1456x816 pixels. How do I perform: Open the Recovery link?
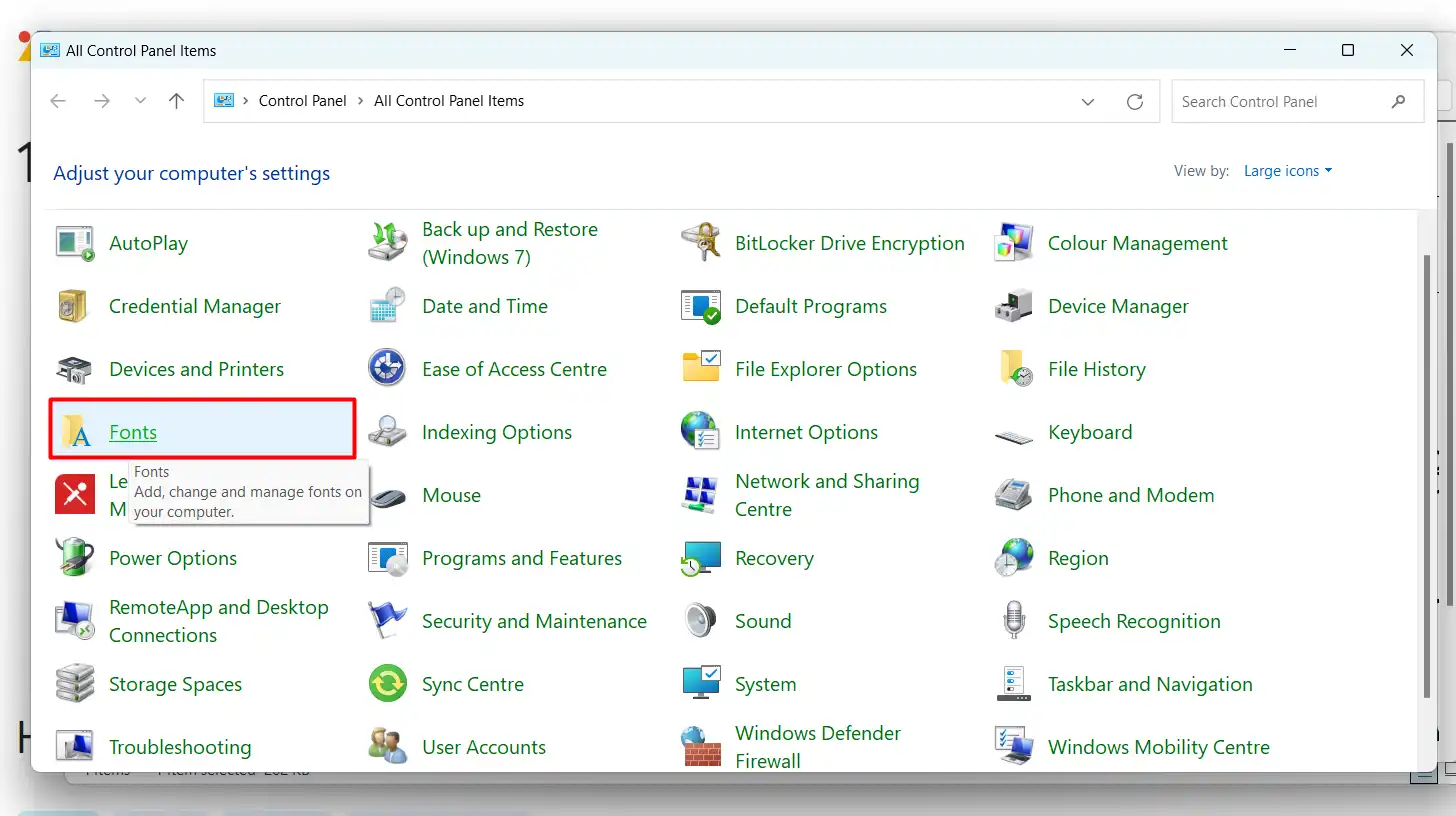(x=774, y=558)
